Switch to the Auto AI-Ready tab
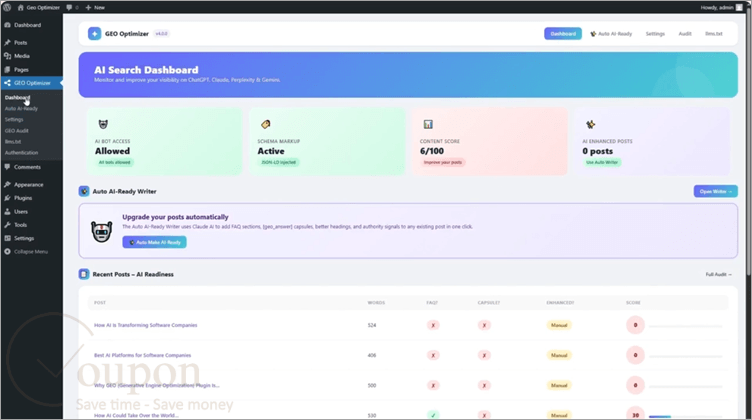The image size is (752, 420). tap(611, 34)
